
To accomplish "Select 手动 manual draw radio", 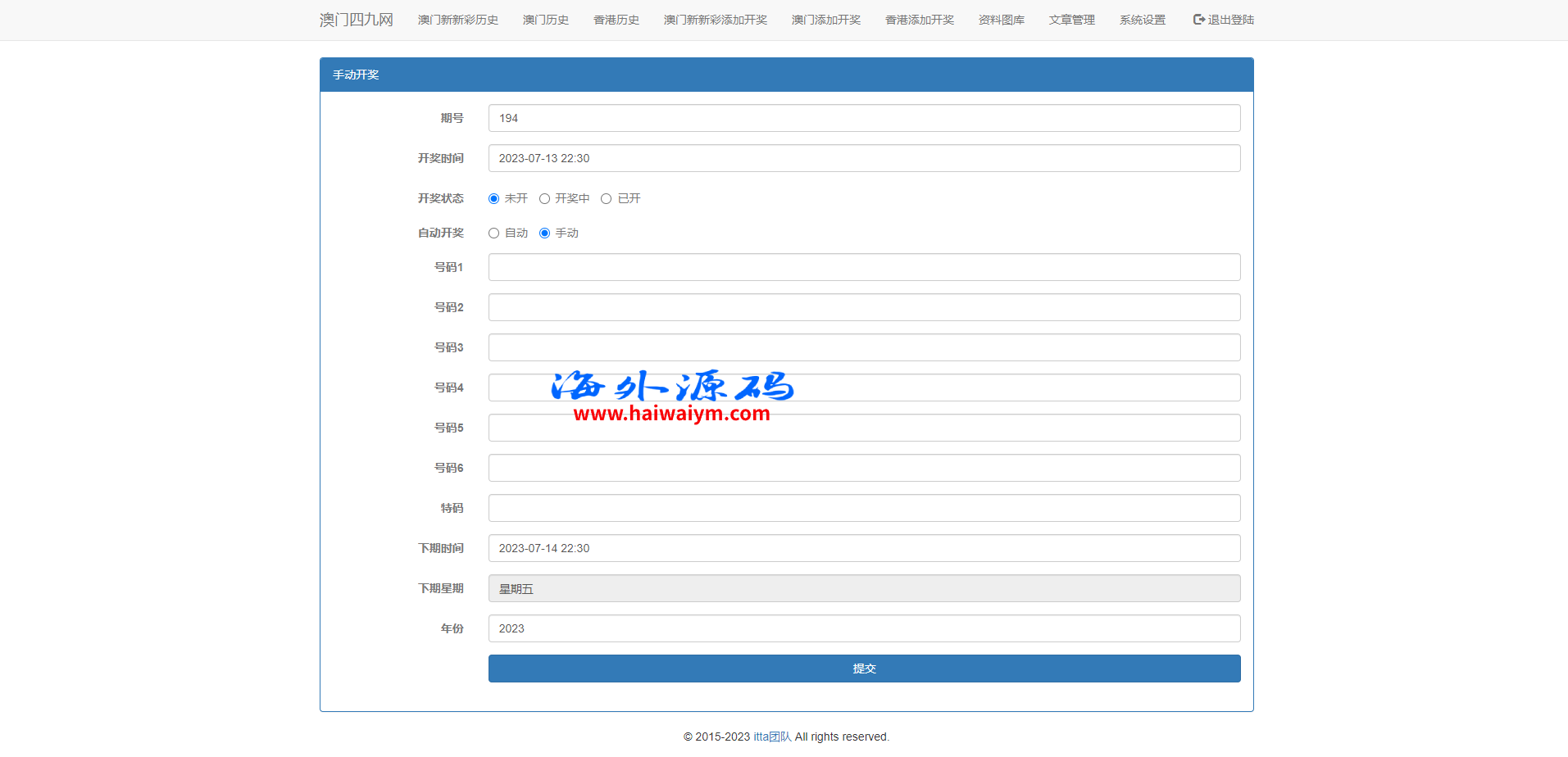I will click(x=544, y=233).
